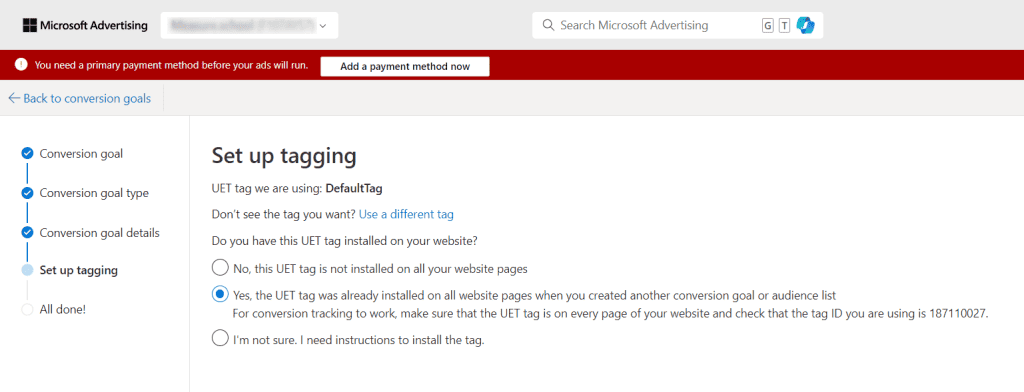Click 'Do you have this UET tag installed' question
The image size is (1024, 392).
tap(345, 240)
